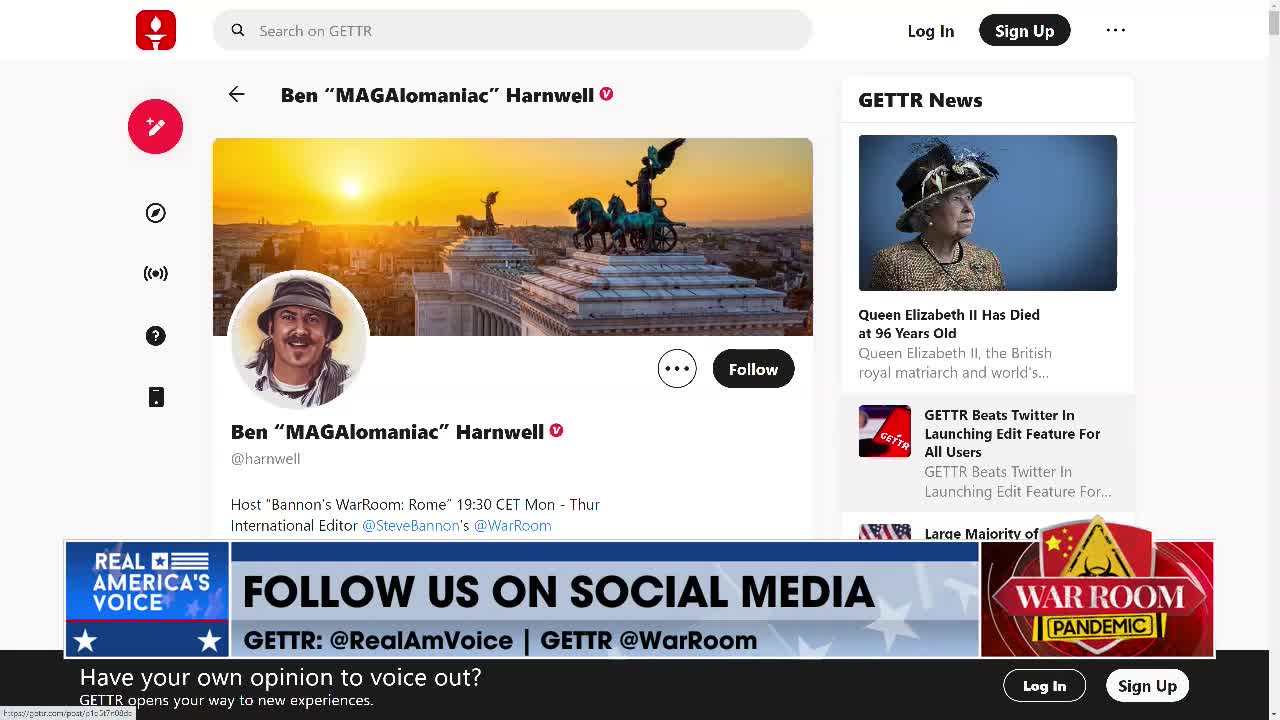This screenshot has width=1280, height=720.
Task: Click the top Log In link
Action: [x=930, y=31]
